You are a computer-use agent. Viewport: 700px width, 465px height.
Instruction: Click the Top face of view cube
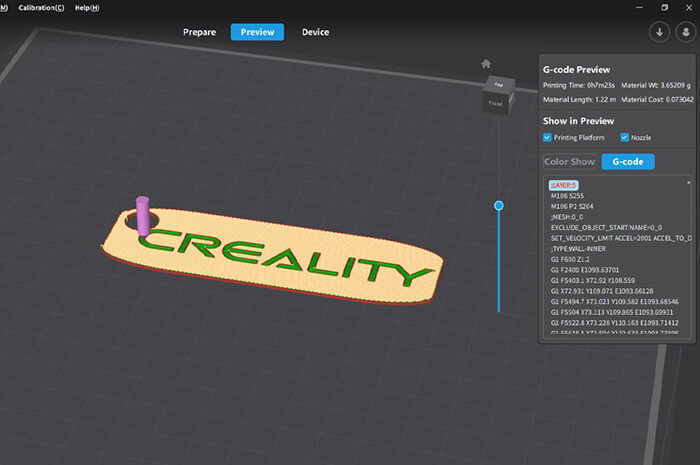click(499, 84)
